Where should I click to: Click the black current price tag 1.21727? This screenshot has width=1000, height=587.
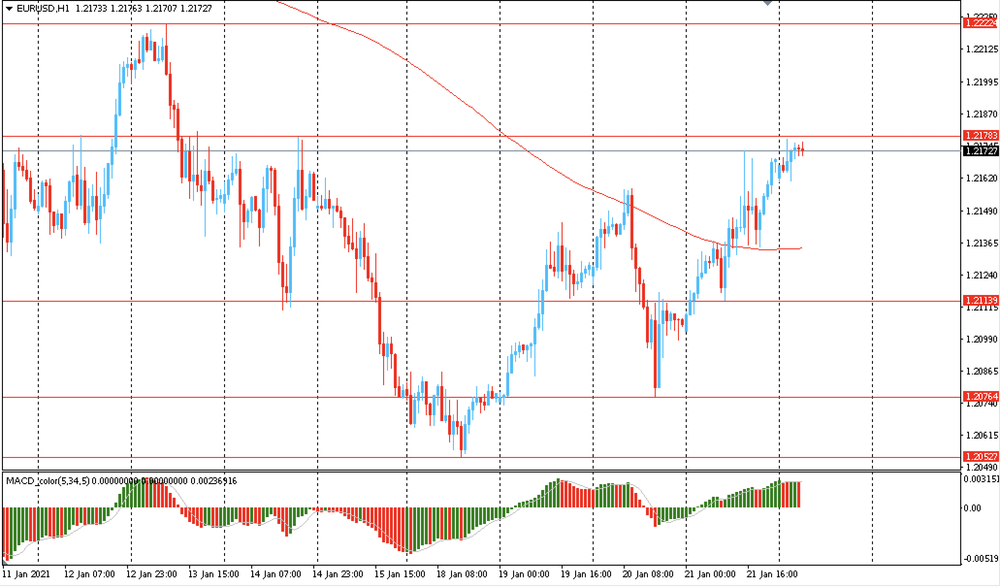pyautogui.click(x=980, y=151)
